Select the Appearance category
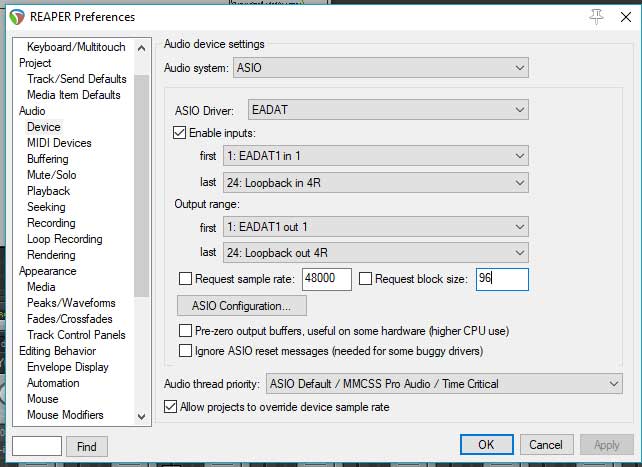 click(x=47, y=271)
